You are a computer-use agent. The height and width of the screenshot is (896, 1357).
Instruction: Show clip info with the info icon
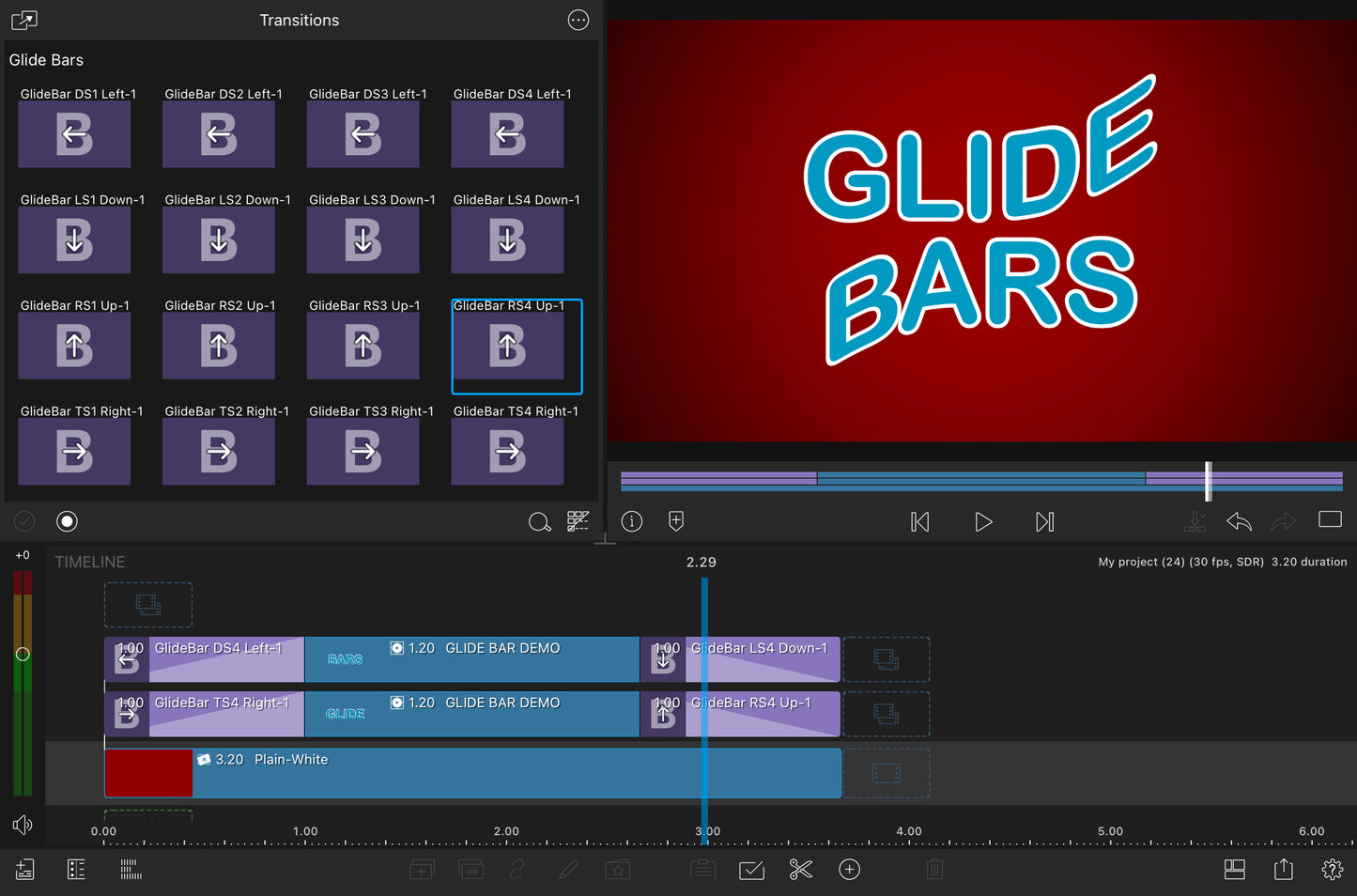[632, 521]
